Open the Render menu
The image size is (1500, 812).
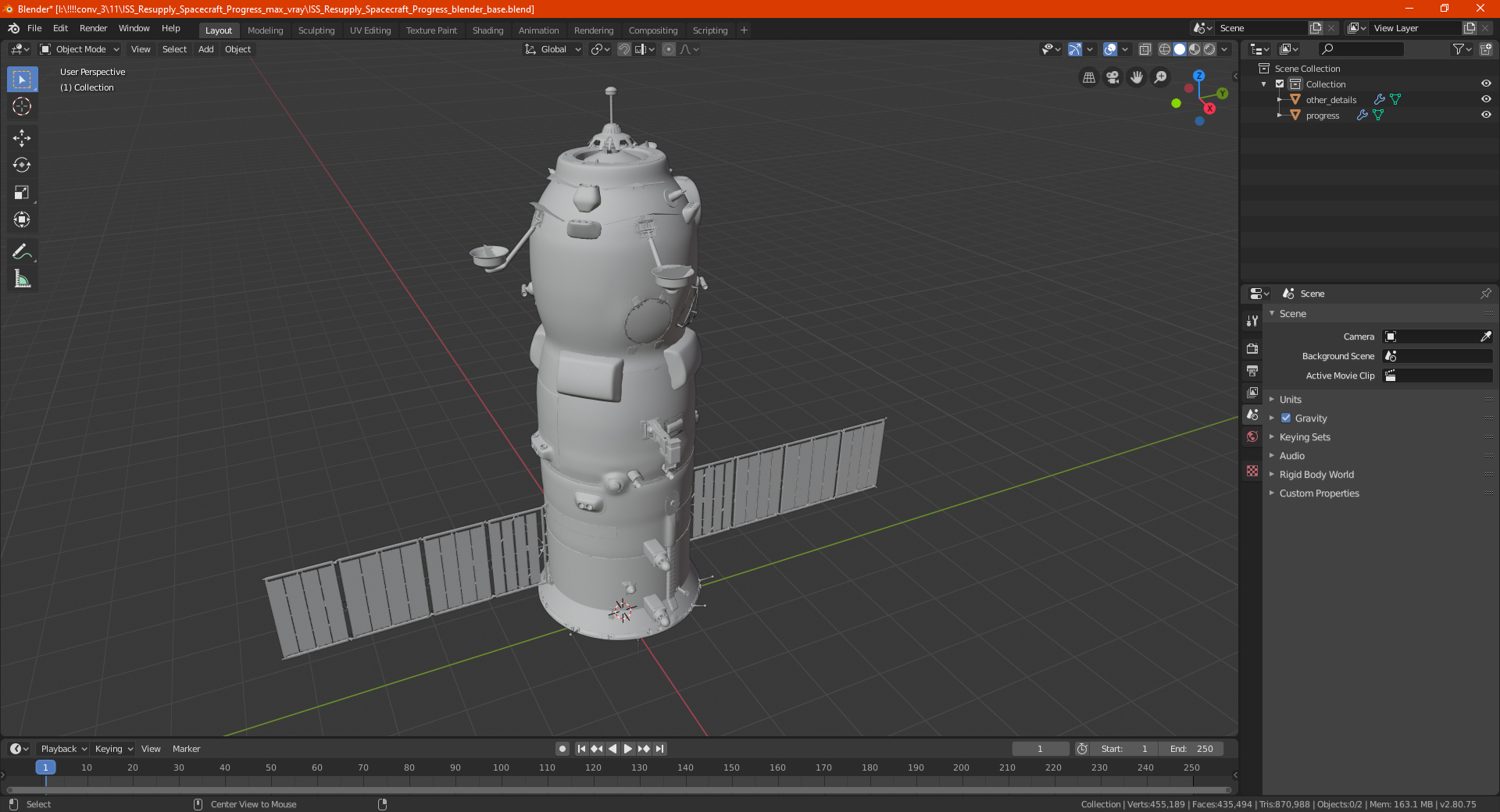[x=93, y=28]
